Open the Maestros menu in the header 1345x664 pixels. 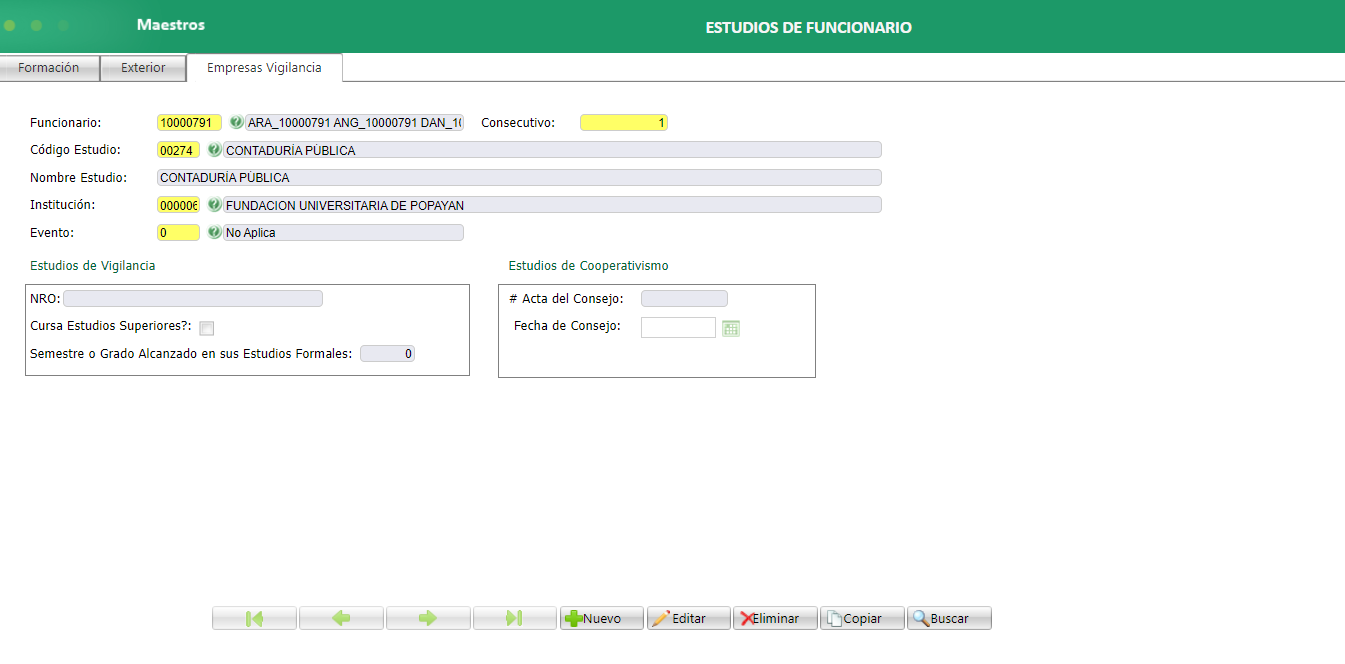click(171, 25)
